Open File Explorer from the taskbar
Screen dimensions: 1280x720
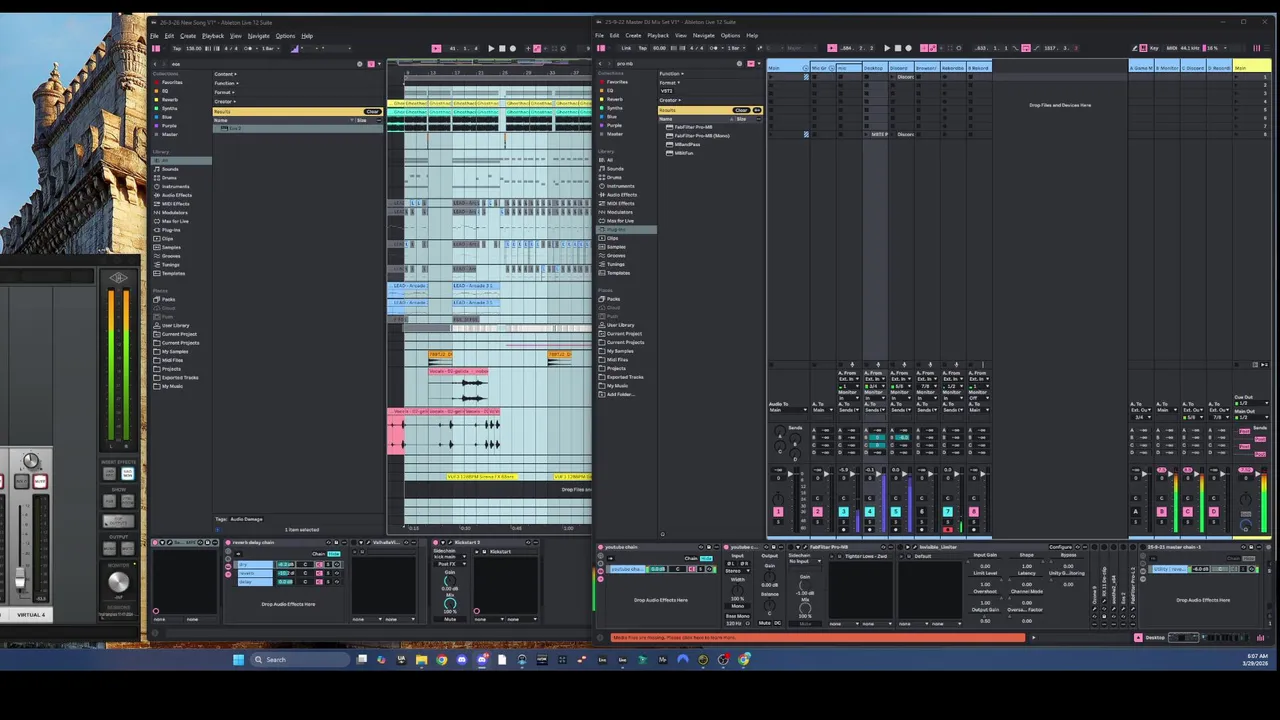click(x=421, y=659)
